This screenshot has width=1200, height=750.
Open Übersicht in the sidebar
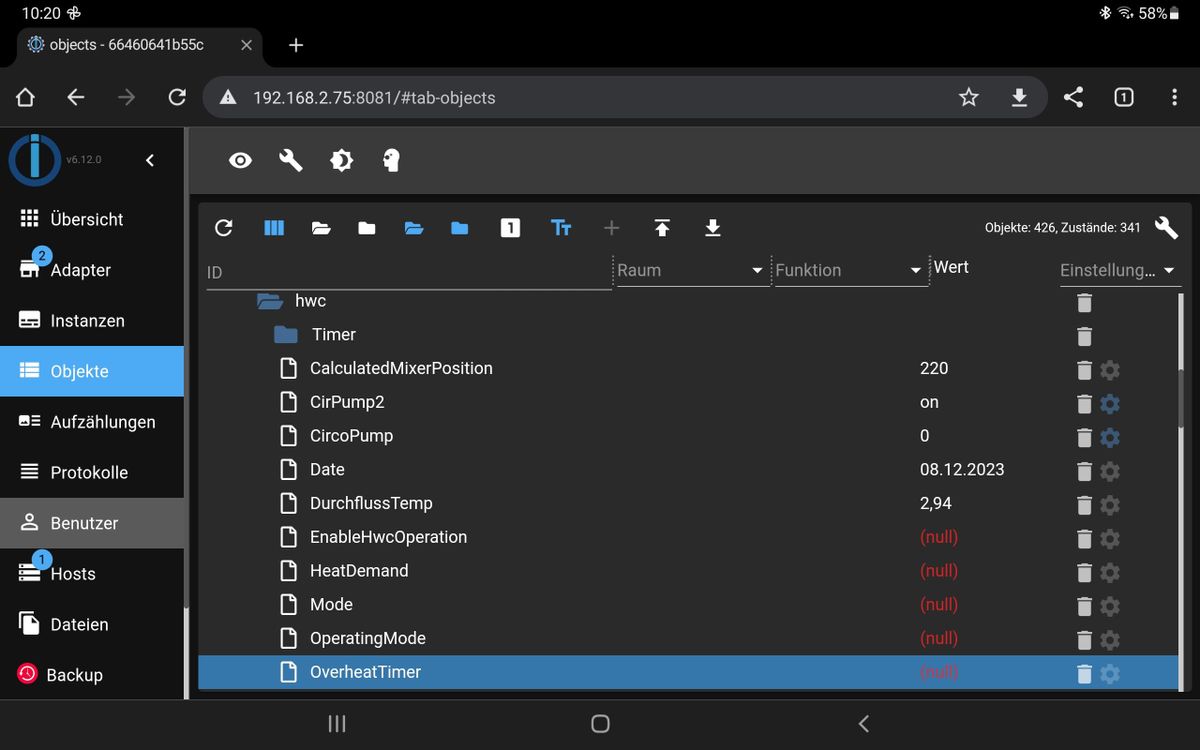coord(92,219)
